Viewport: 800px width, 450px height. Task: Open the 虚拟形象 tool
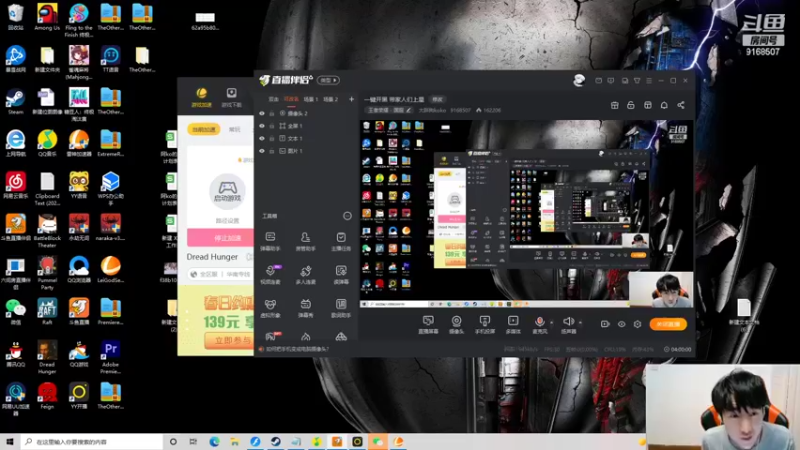tap(270, 308)
